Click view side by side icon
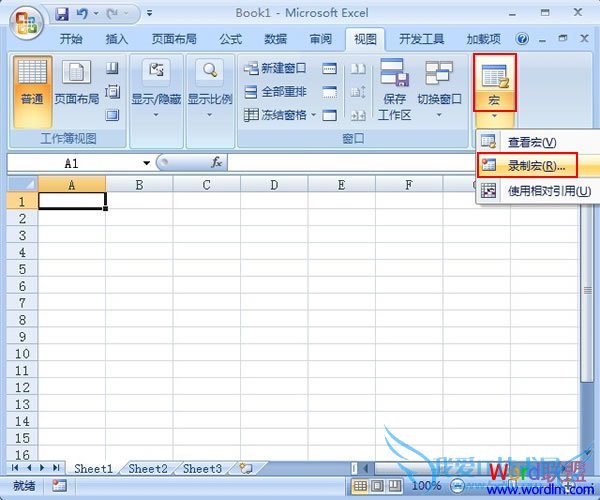Viewport: 600px width, 500px height. coord(358,69)
